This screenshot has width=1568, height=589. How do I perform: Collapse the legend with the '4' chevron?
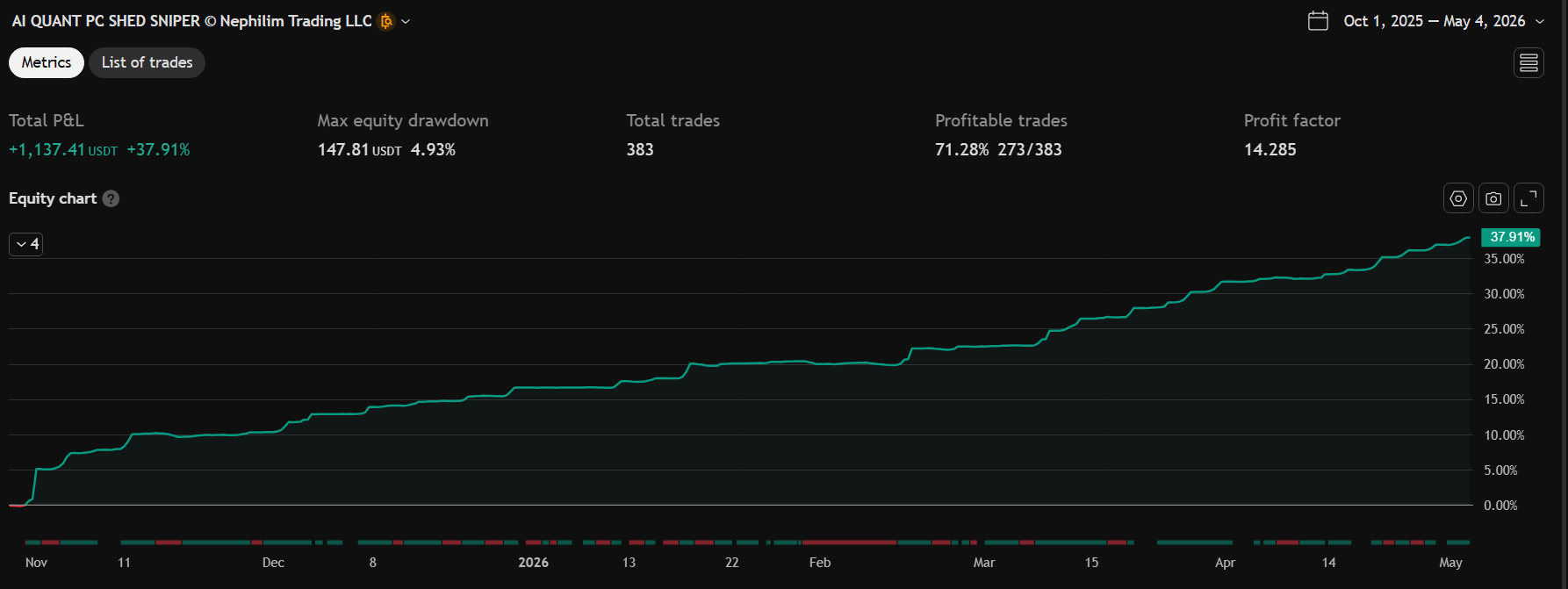tap(26, 244)
